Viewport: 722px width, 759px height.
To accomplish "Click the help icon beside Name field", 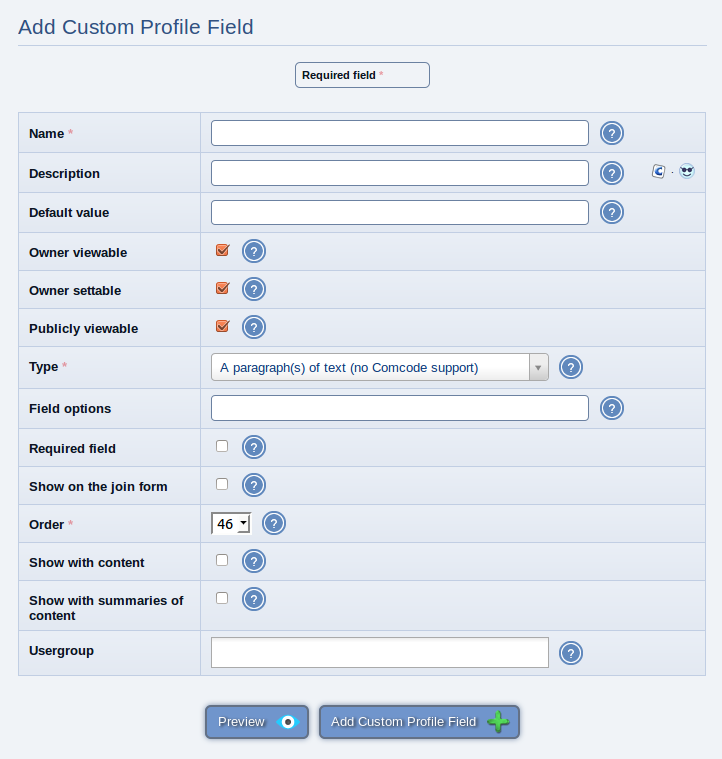I will (612, 133).
